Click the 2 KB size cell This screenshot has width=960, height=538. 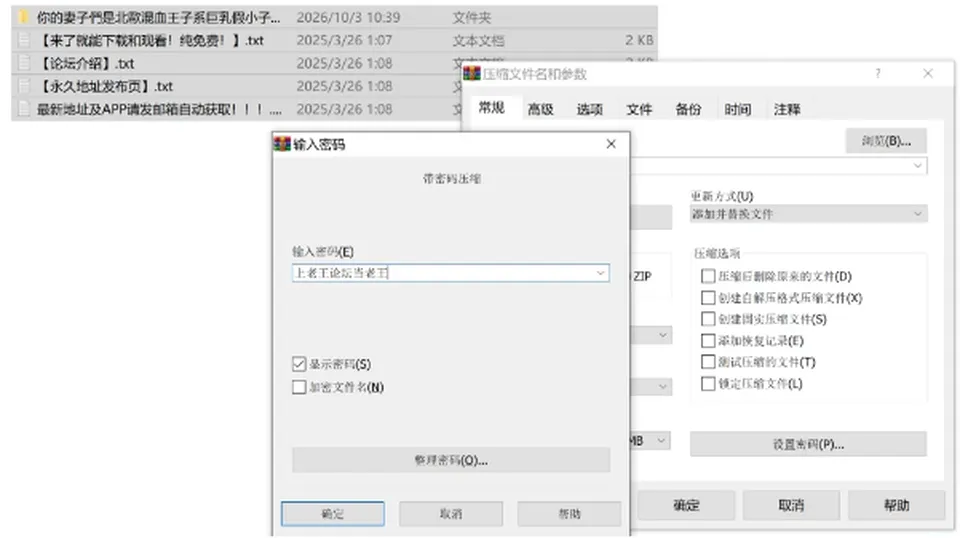(x=639, y=40)
